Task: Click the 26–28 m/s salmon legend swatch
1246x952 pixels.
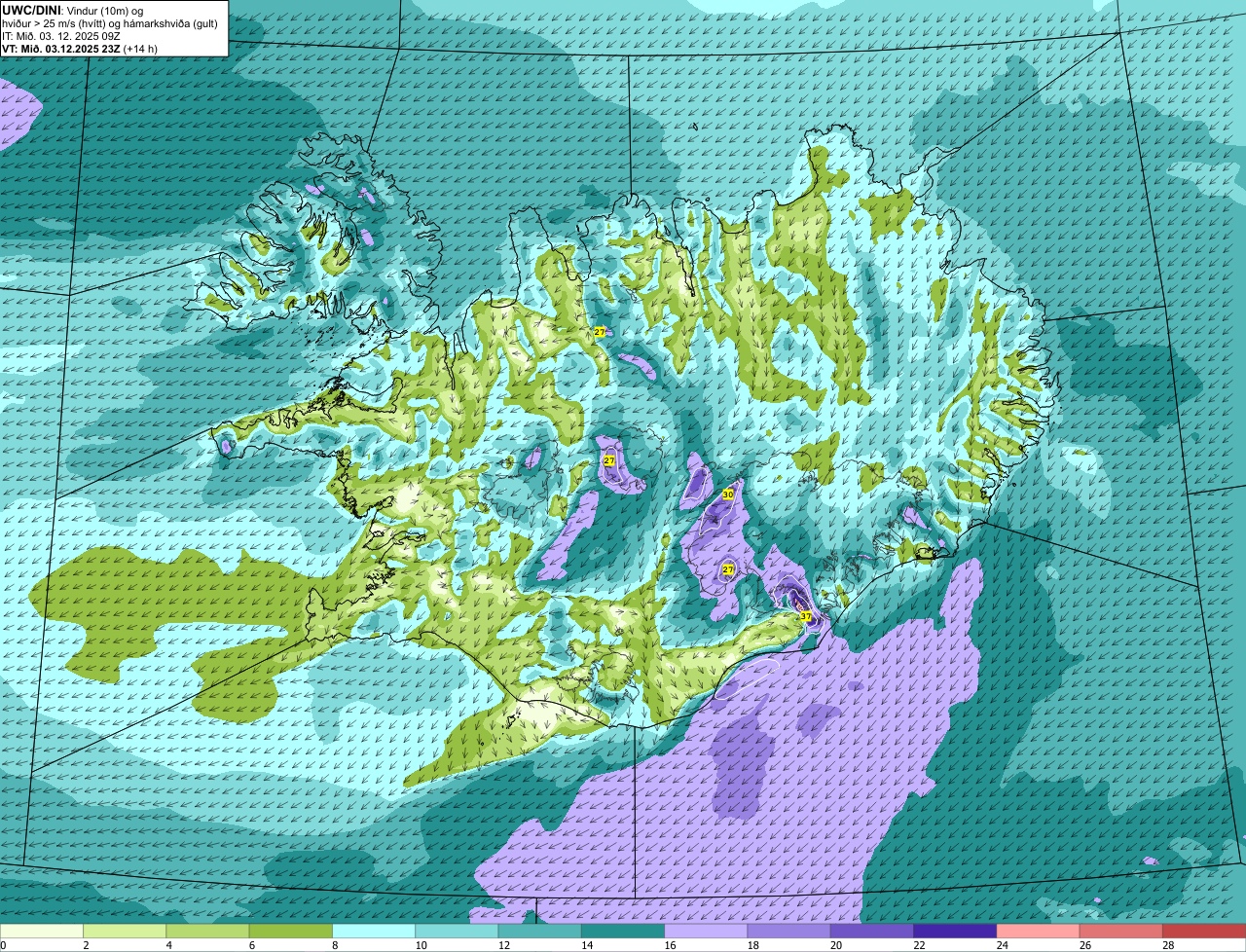Action: coord(1121,932)
